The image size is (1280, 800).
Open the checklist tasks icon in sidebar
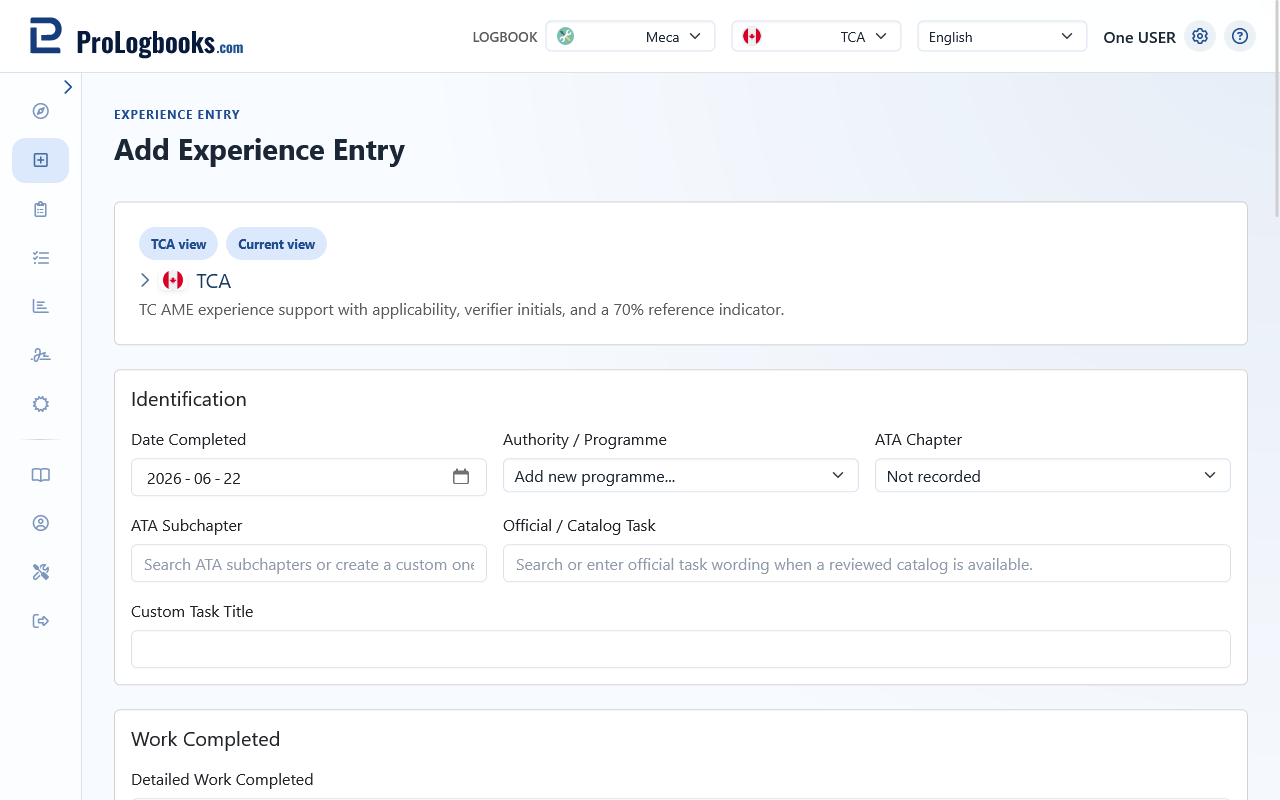[41, 258]
